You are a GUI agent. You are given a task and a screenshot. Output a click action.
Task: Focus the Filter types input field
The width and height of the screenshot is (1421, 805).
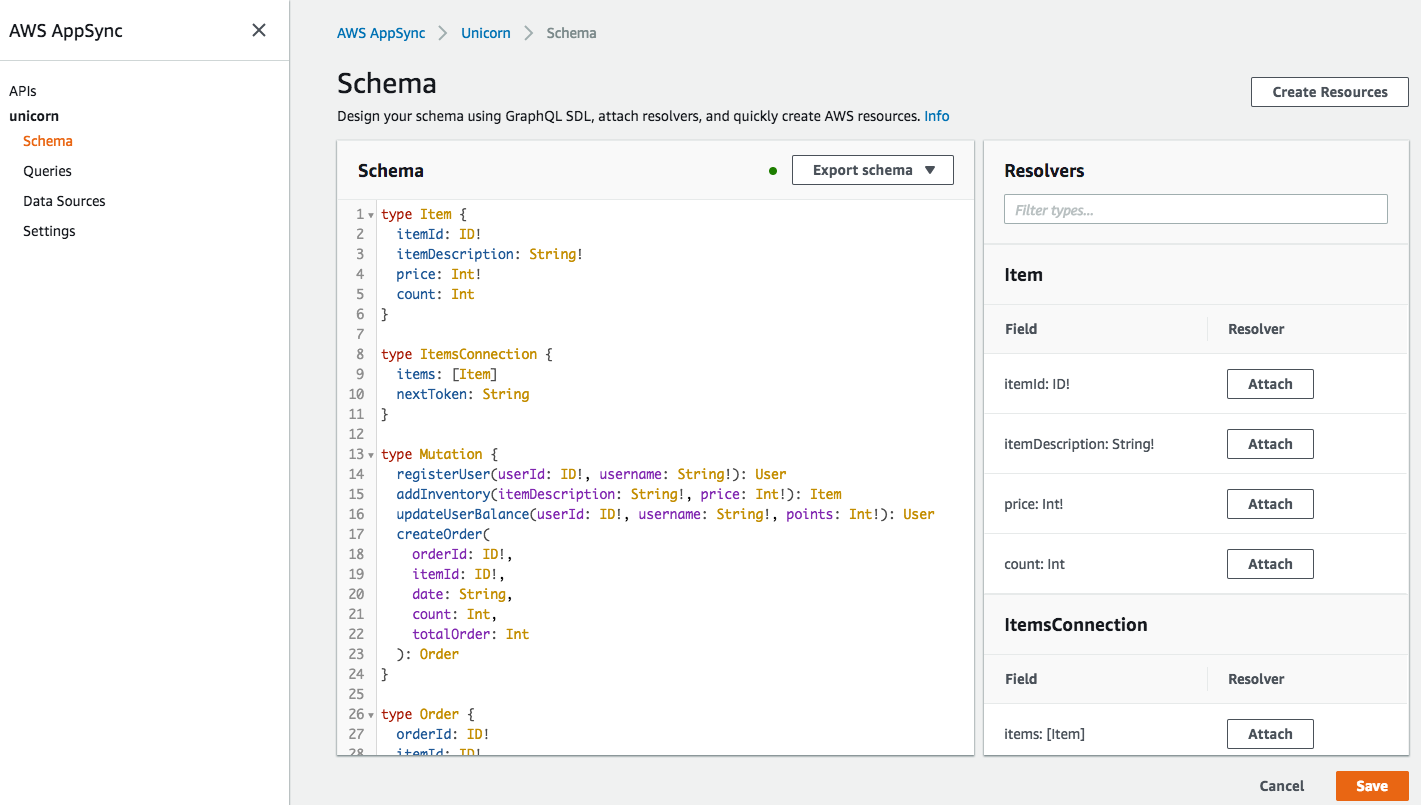1196,209
